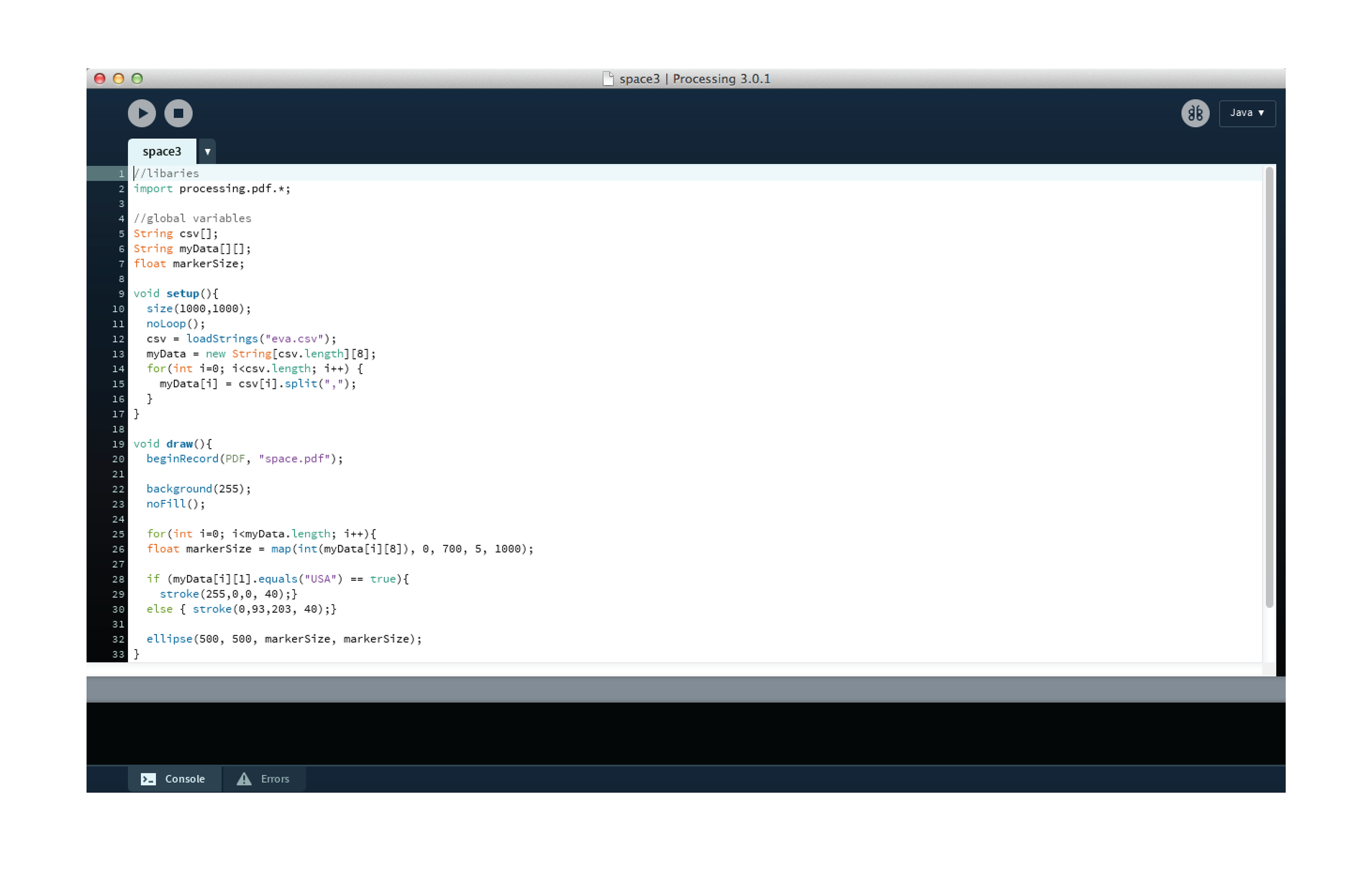Click the green zoom window button
1372x875 pixels.
pos(137,79)
